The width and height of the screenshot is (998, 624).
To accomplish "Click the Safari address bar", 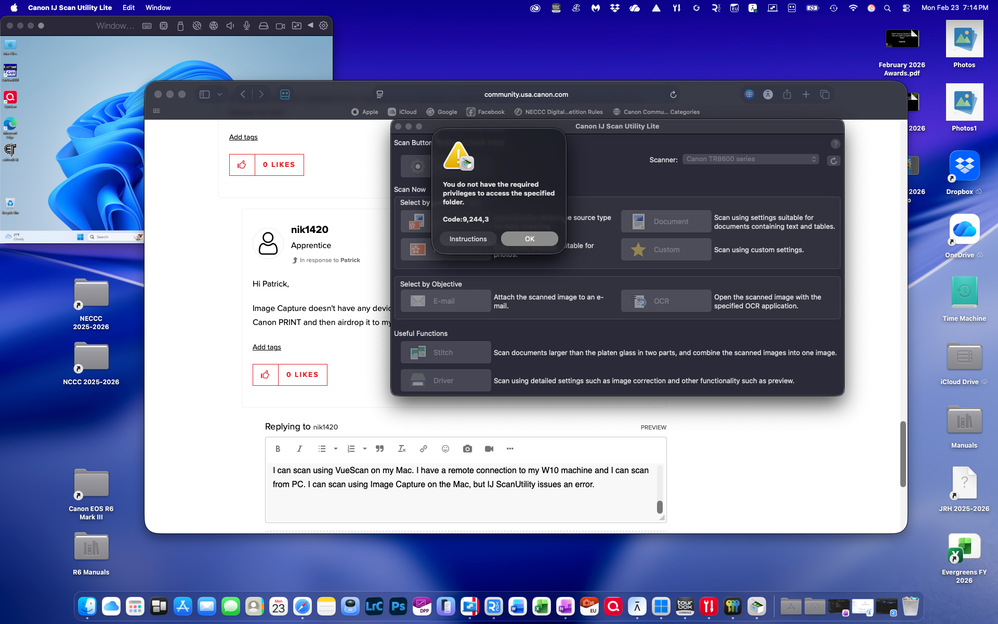I will coord(526,94).
